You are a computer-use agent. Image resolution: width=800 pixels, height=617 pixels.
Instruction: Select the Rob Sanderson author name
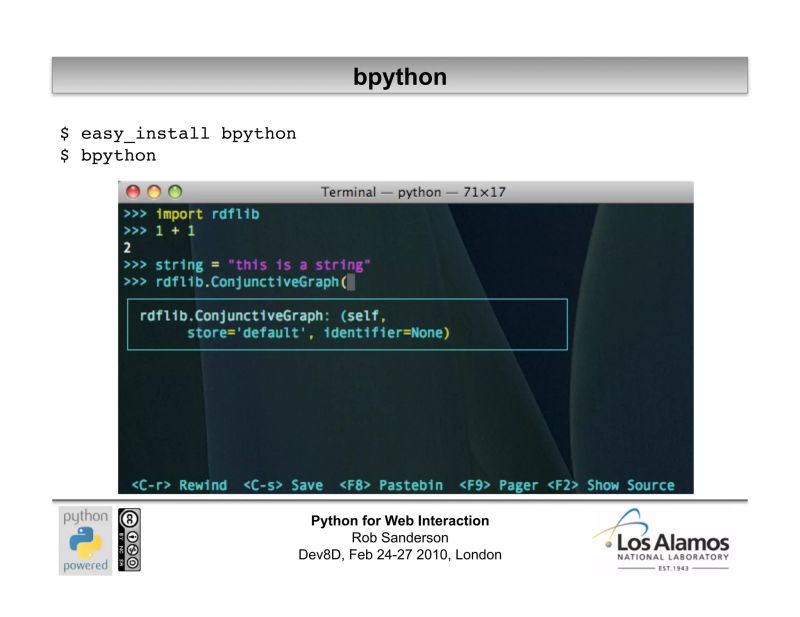pos(398,537)
